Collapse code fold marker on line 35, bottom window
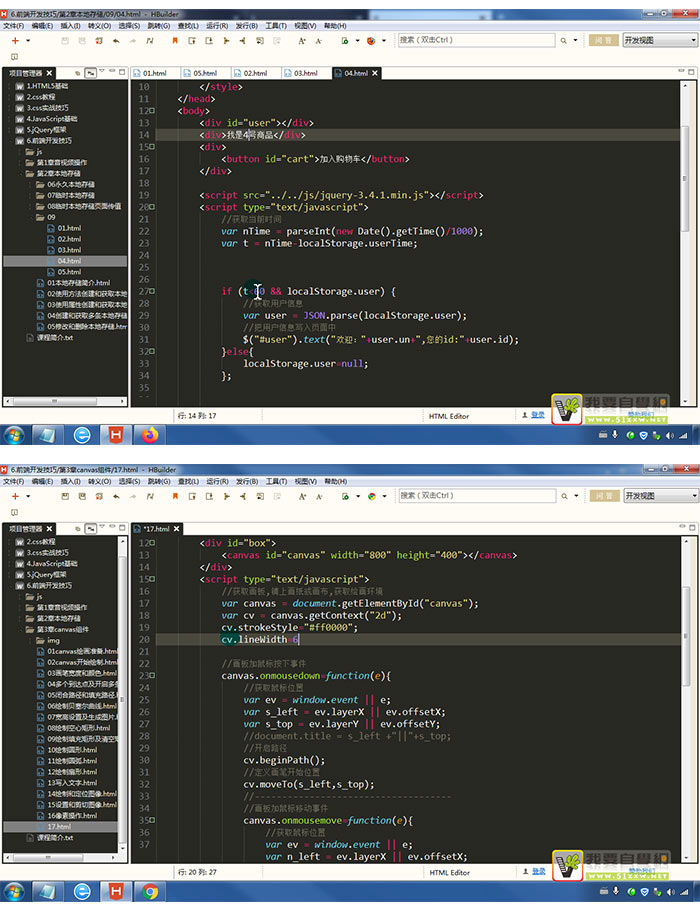This screenshot has height=912, width=700. [x=152, y=820]
